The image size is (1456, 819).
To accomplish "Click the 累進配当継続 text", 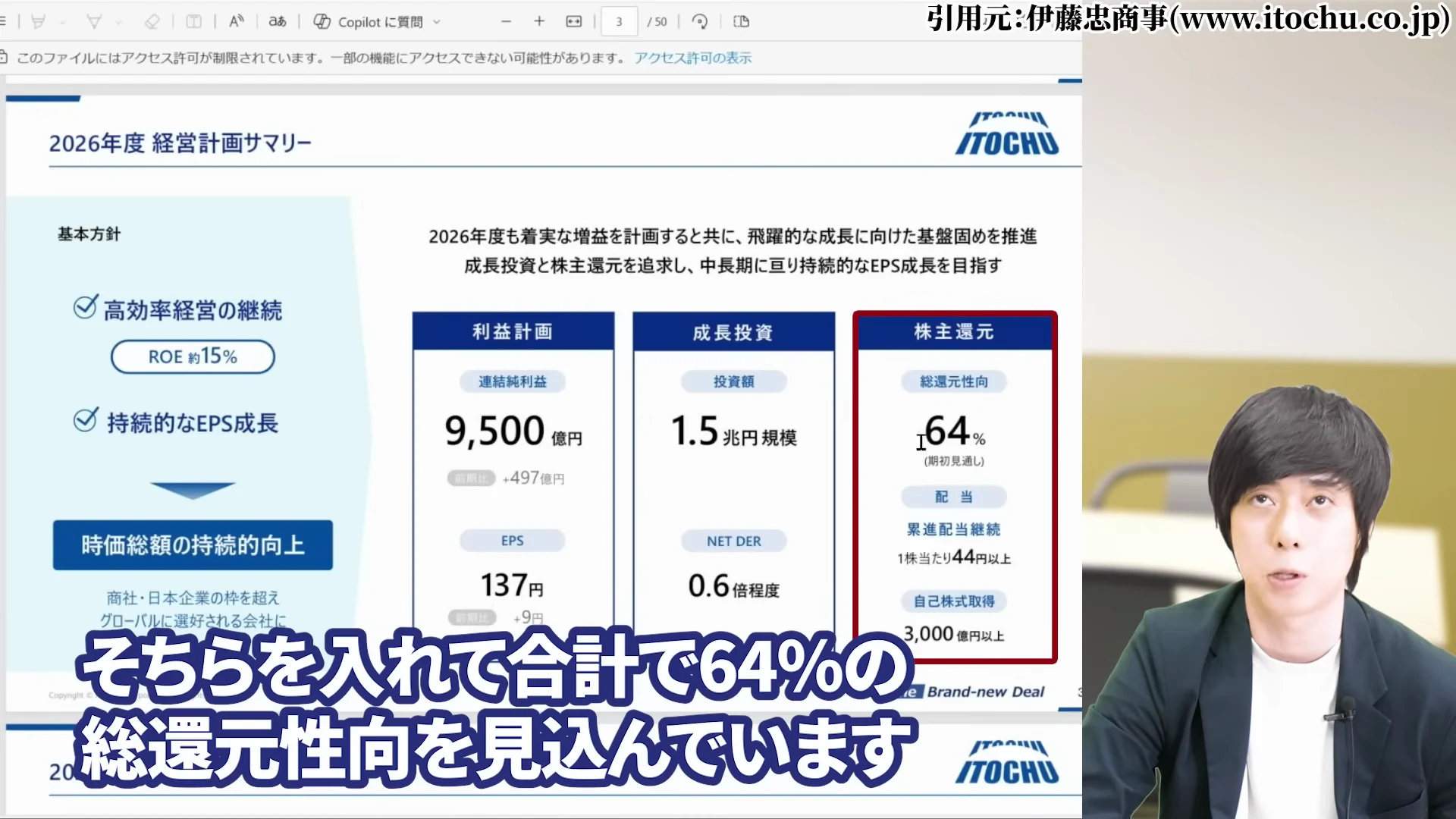I will tap(954, 529).
